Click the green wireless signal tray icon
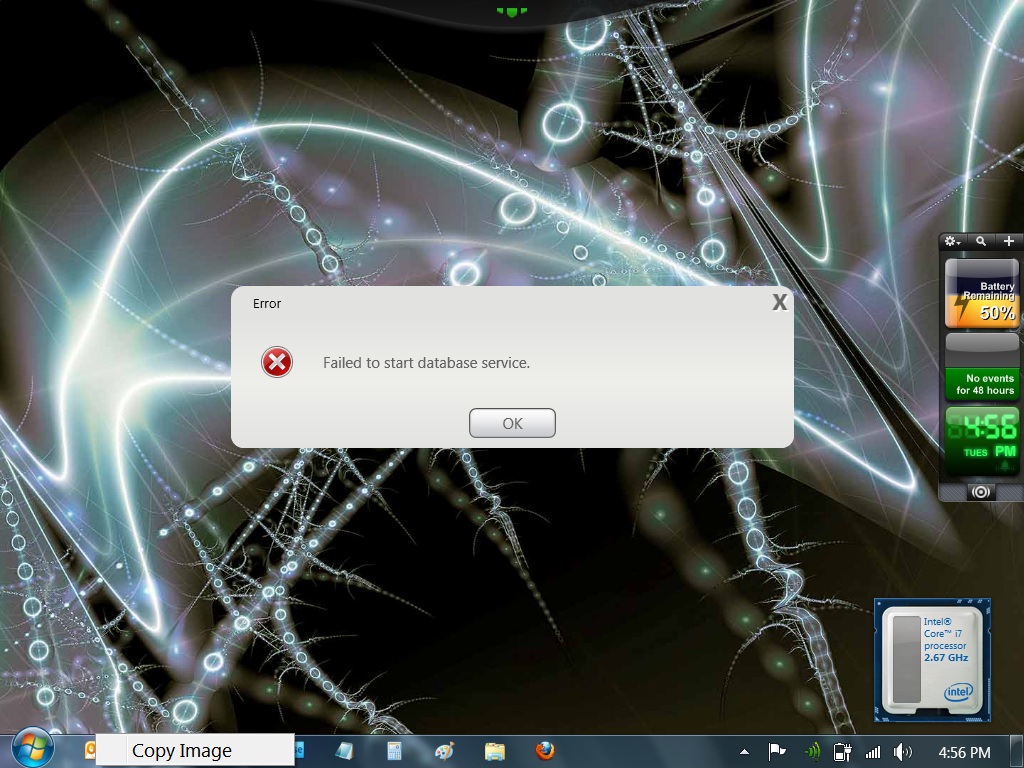1024x768 pixels. [x=812, y=752]
